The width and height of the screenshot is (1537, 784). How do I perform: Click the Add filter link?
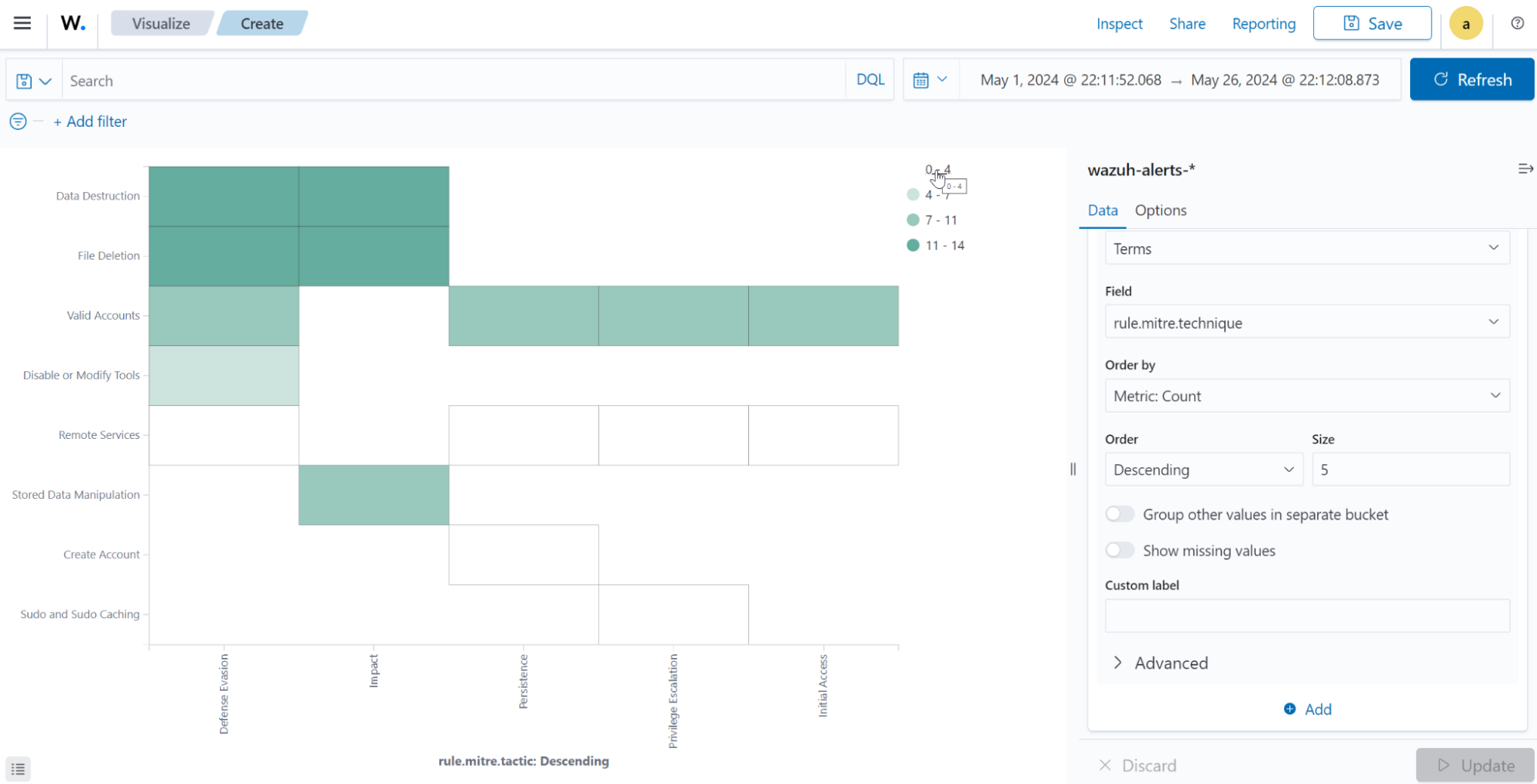[90, 121]
